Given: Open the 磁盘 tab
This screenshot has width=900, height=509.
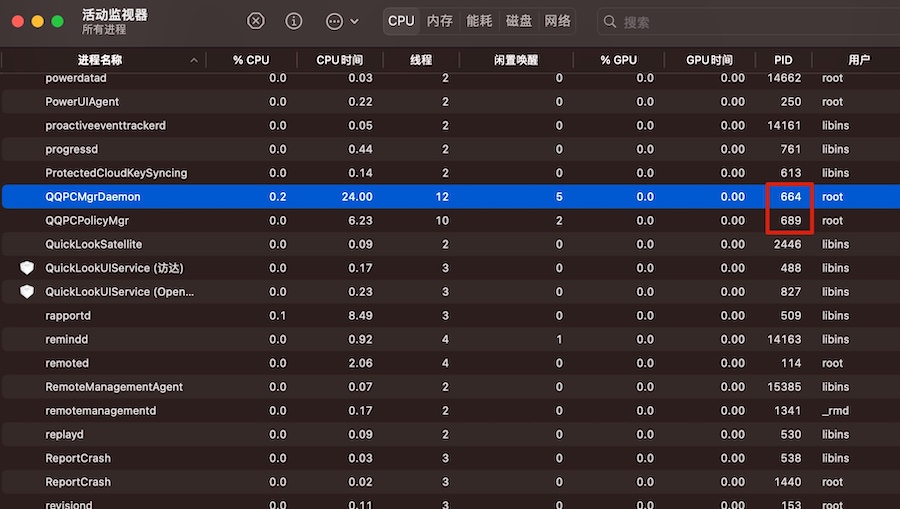Looking at the screenshot, I should (518, 21).
